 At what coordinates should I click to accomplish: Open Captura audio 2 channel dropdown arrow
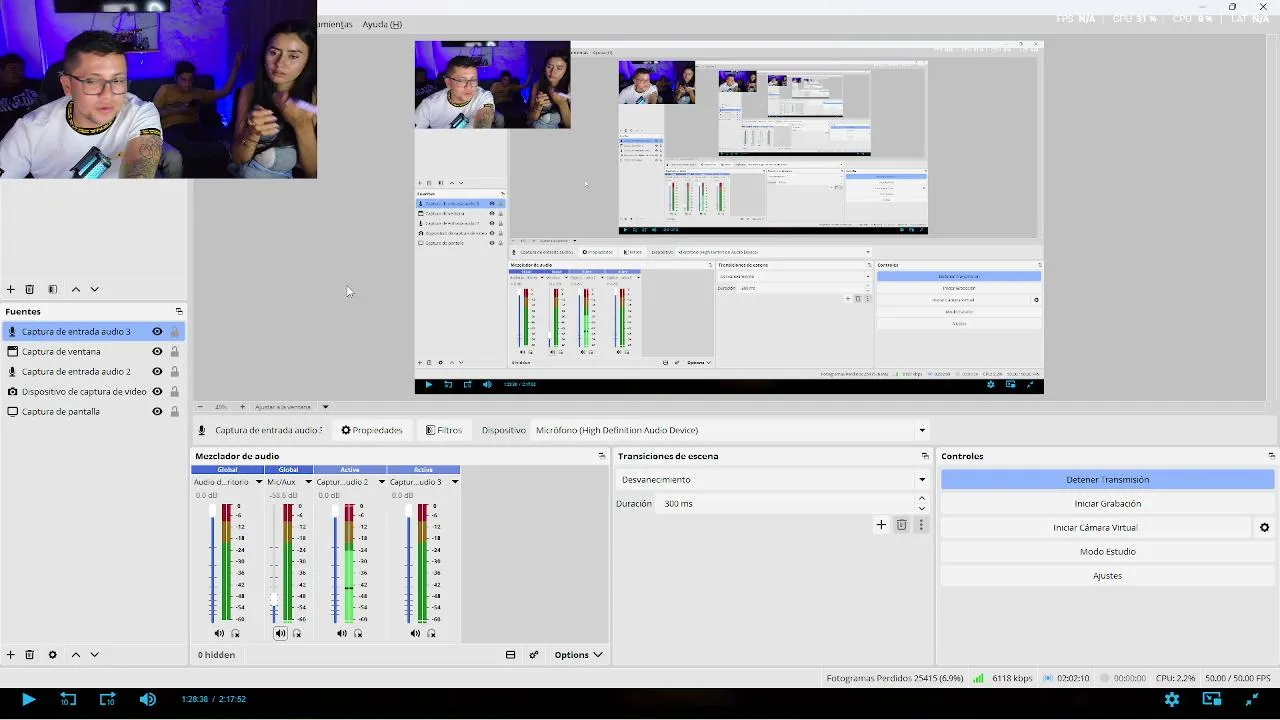(x=381, y=482)
